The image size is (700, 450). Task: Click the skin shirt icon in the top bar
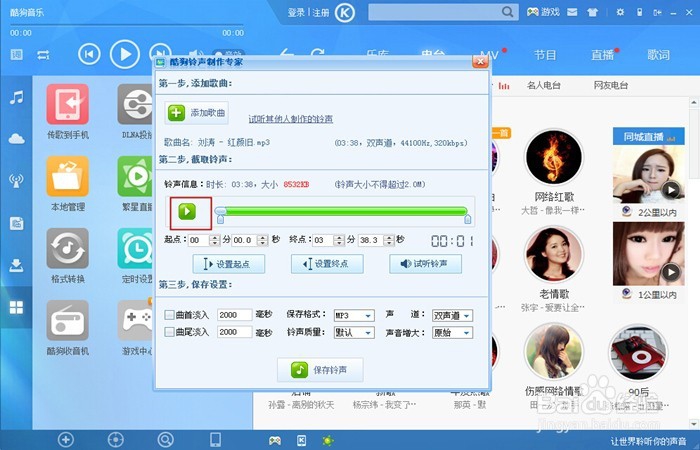(592, 12)
